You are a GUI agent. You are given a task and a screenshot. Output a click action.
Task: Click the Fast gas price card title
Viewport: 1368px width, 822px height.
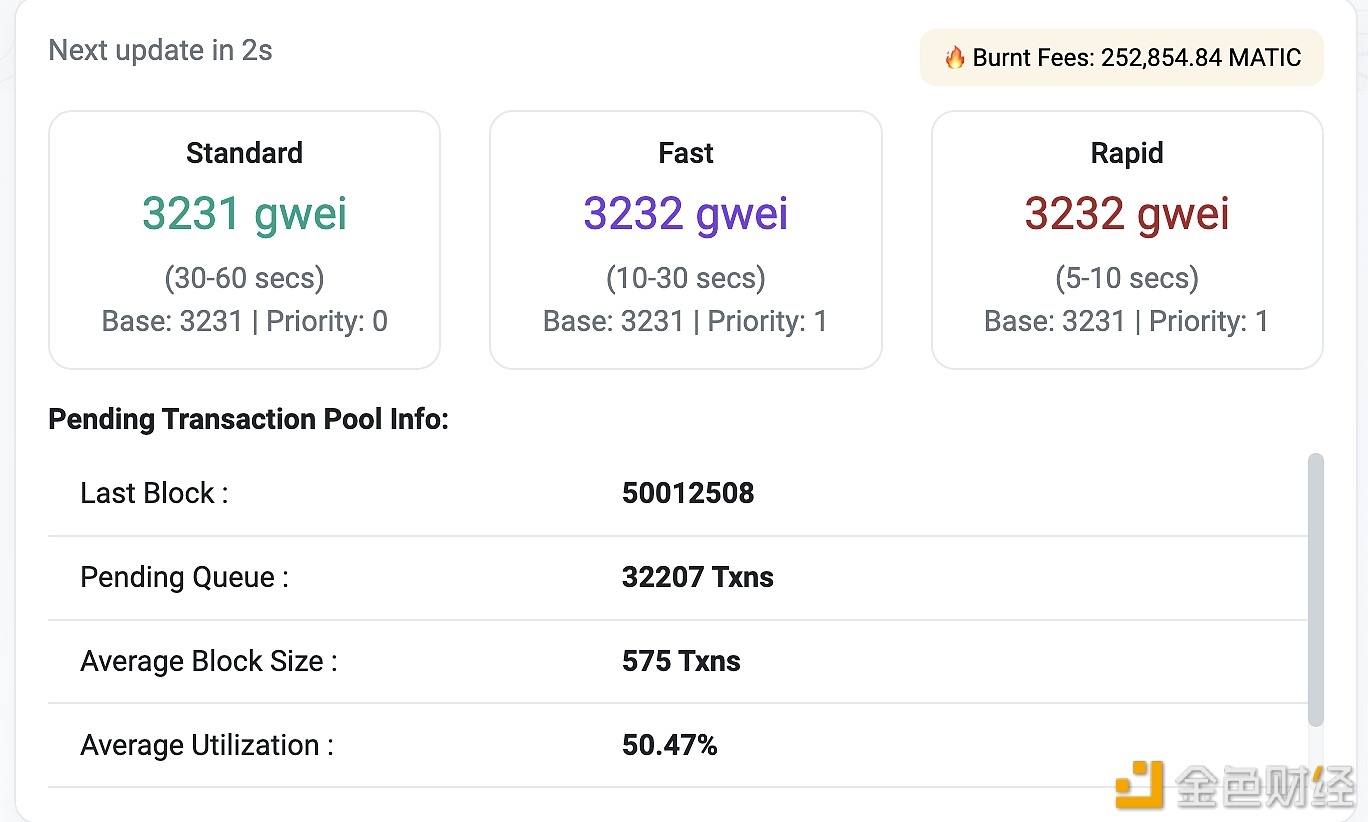[x=686, y=153]
